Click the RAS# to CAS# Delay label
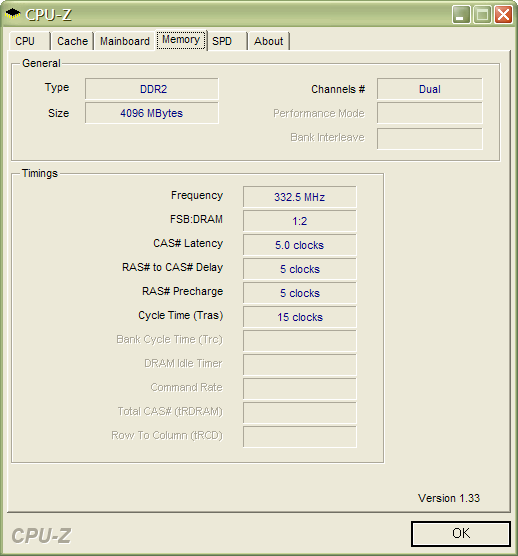The height and width of the screenshot is (556, 518). click(172, 267)
